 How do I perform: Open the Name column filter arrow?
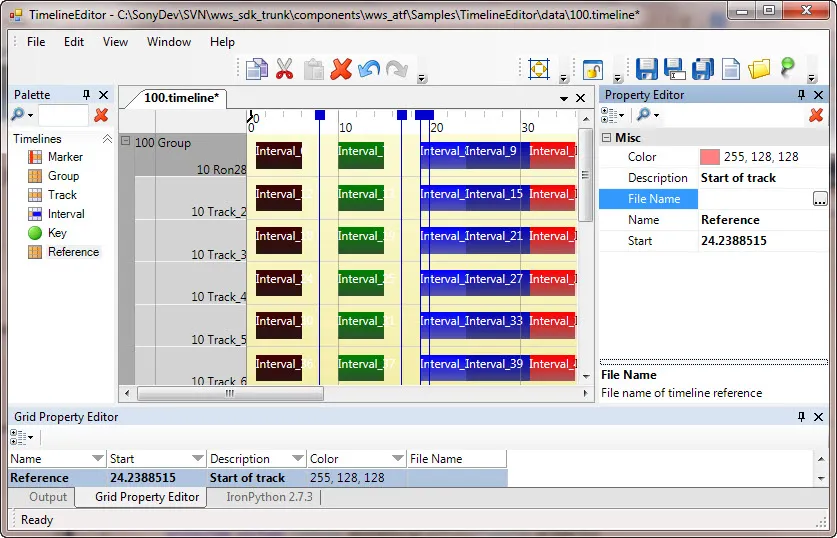coord(97,458)
